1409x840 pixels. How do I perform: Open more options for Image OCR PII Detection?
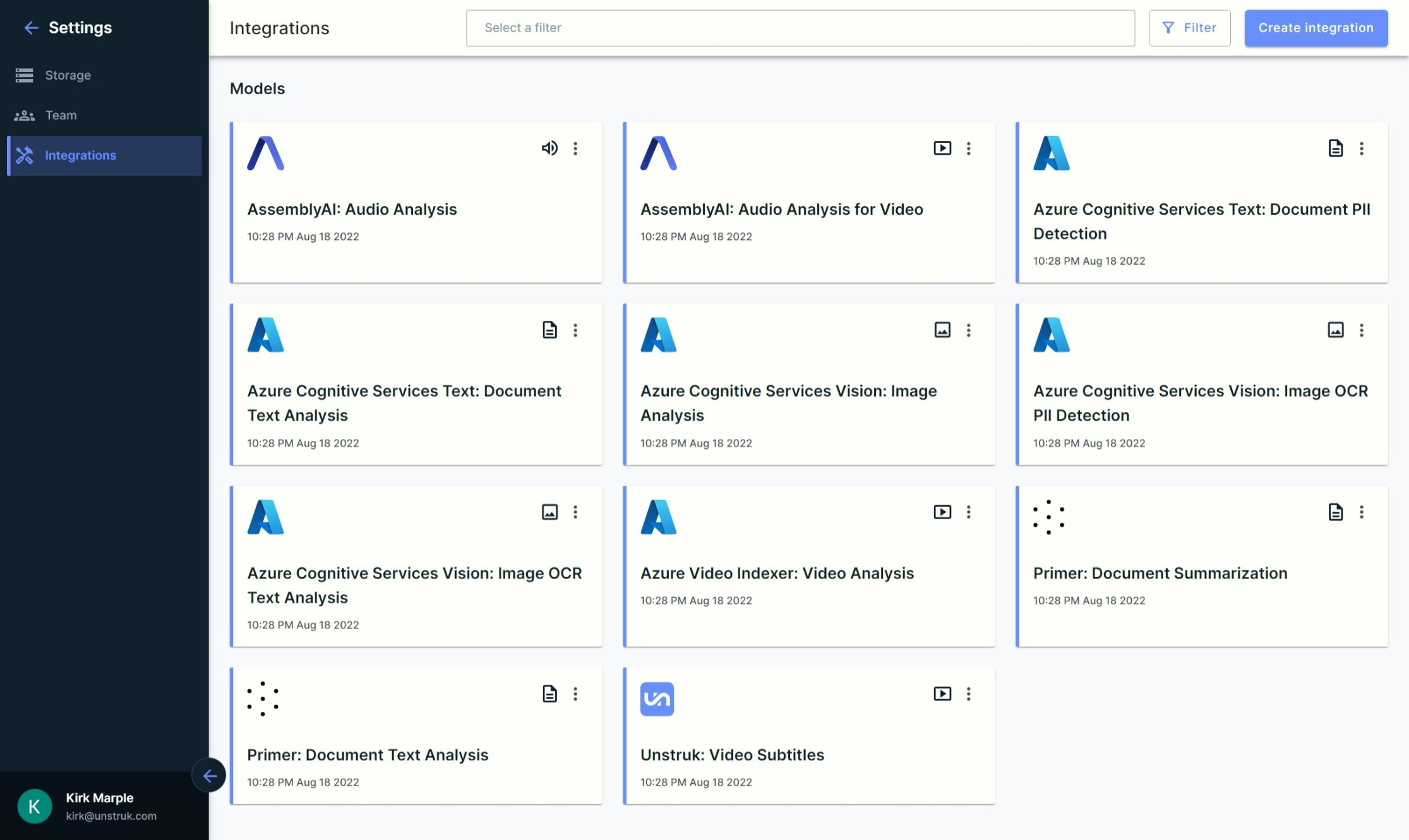[x=1361, y=330]
